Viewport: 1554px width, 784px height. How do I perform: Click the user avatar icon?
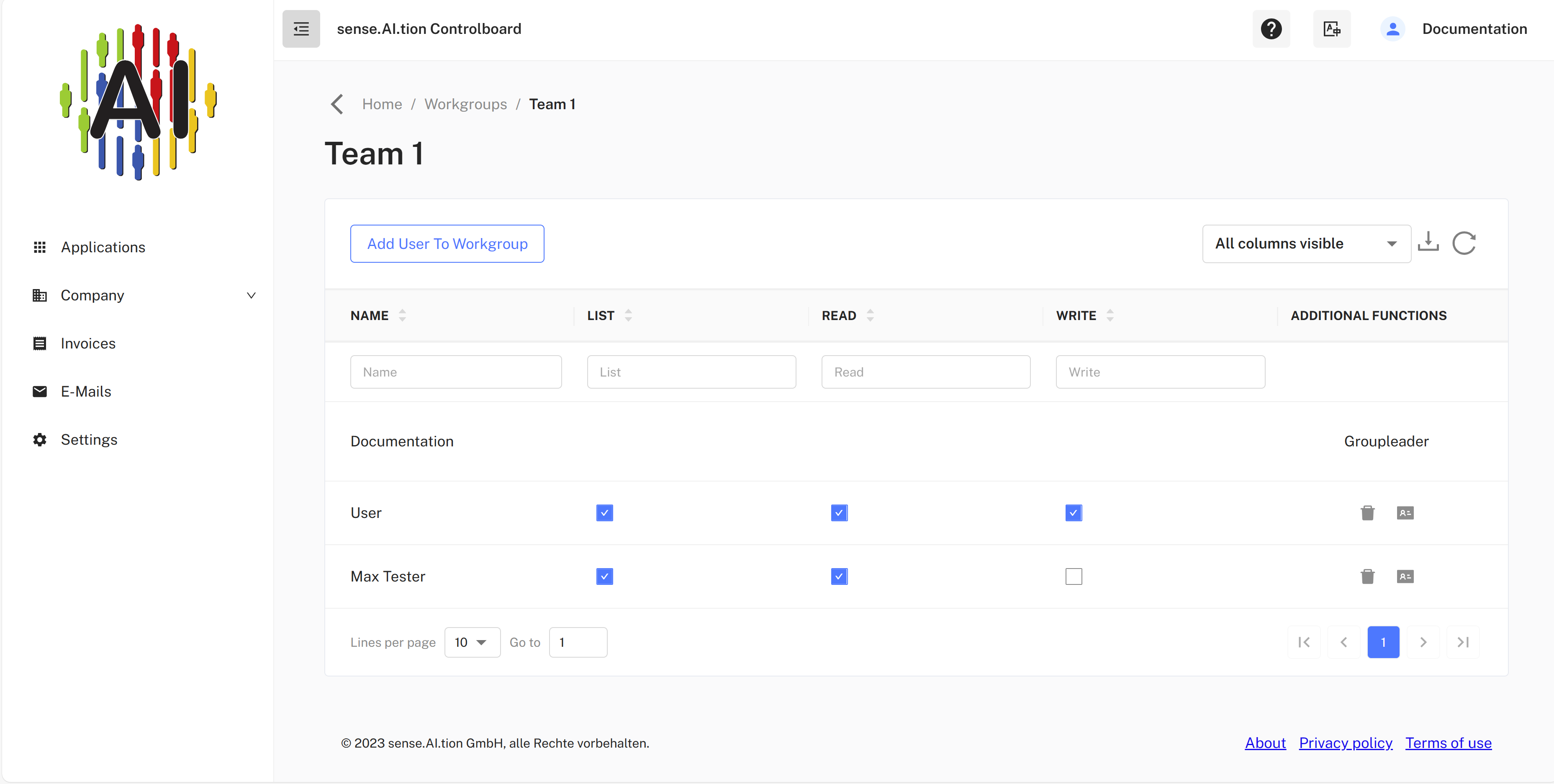click(x=1392, y=29)
